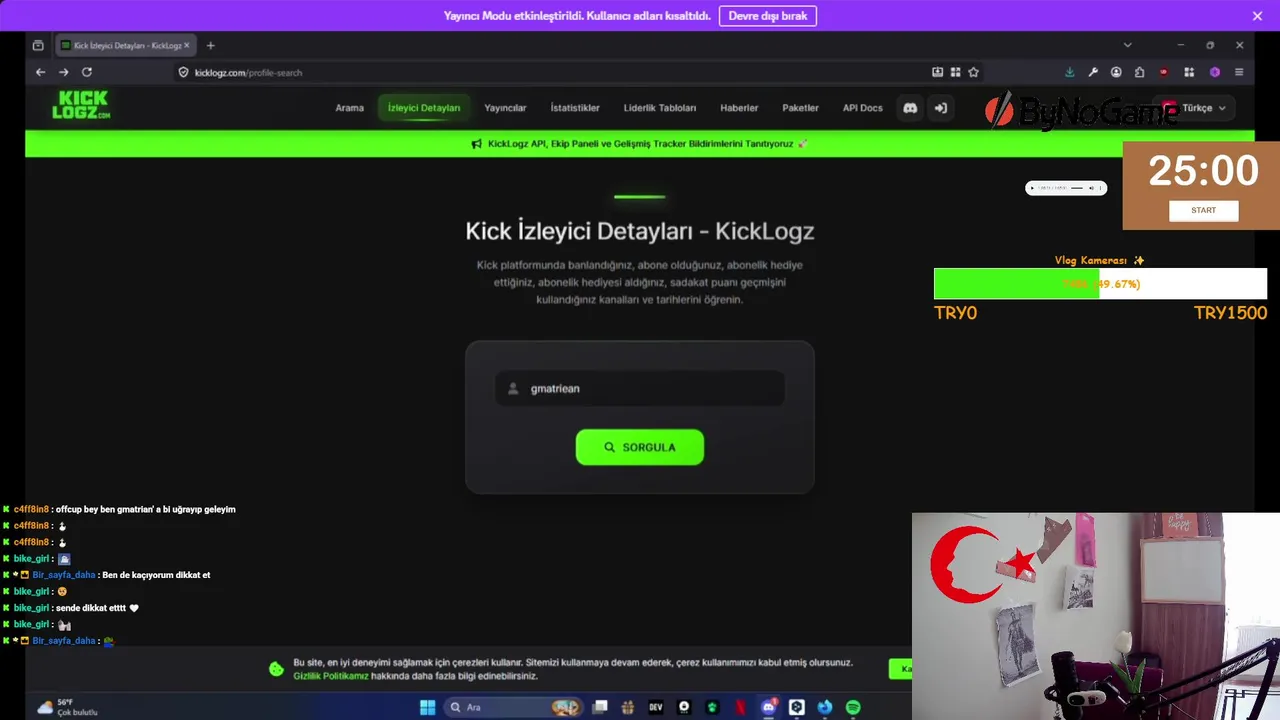This screenshot has width=1280, height=720.
Task: Open the weather widget showing Çok bulutlu
Action: (68, 707)
